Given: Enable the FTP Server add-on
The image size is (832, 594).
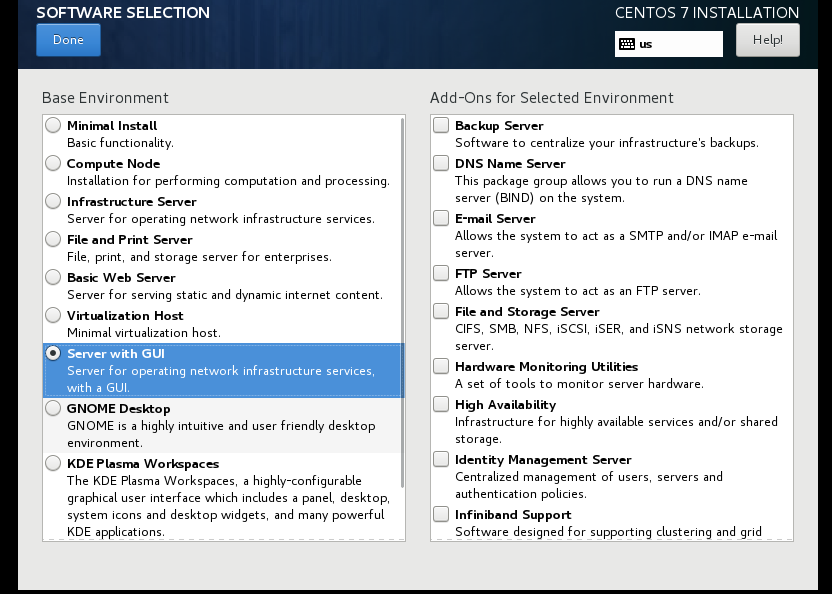Looking at the screenshot, I should pyautogui.click(x=441, y=273).
